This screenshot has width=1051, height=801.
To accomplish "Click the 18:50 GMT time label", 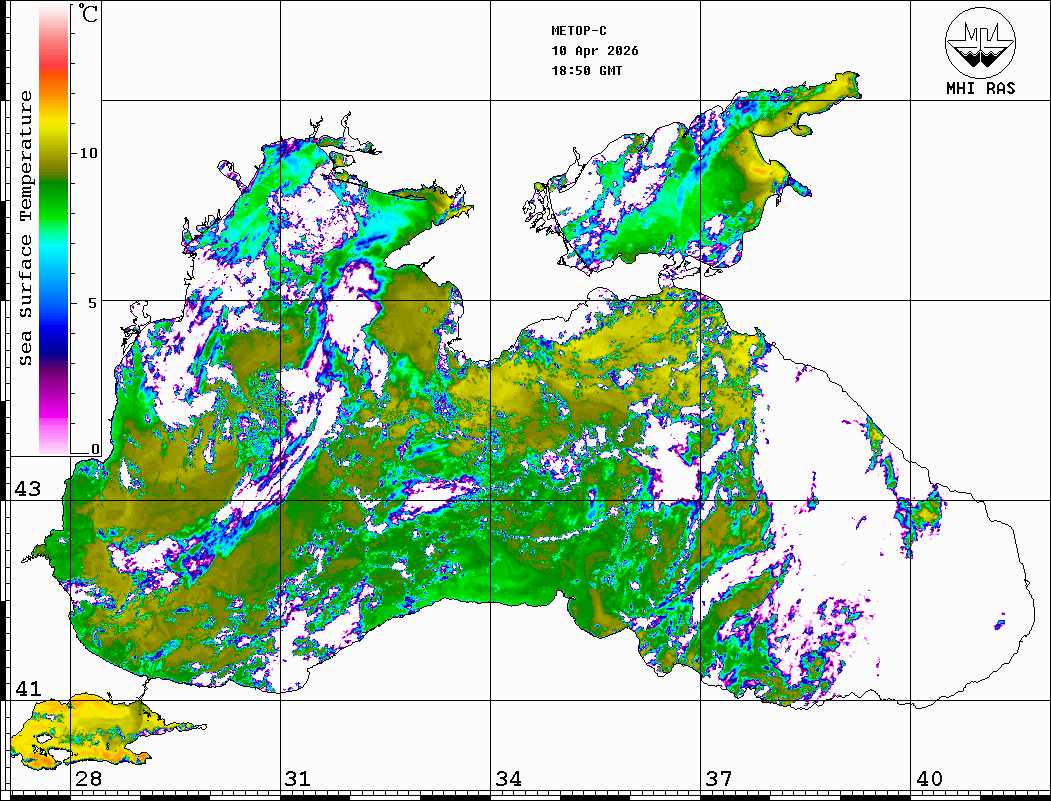I will (x=586, y=71).
